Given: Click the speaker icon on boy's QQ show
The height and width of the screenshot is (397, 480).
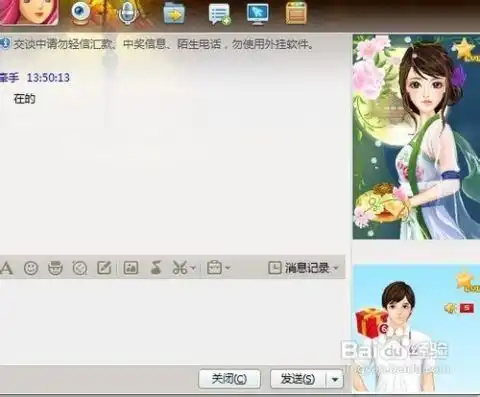Looking at the screenshot, I should point(450,308).
